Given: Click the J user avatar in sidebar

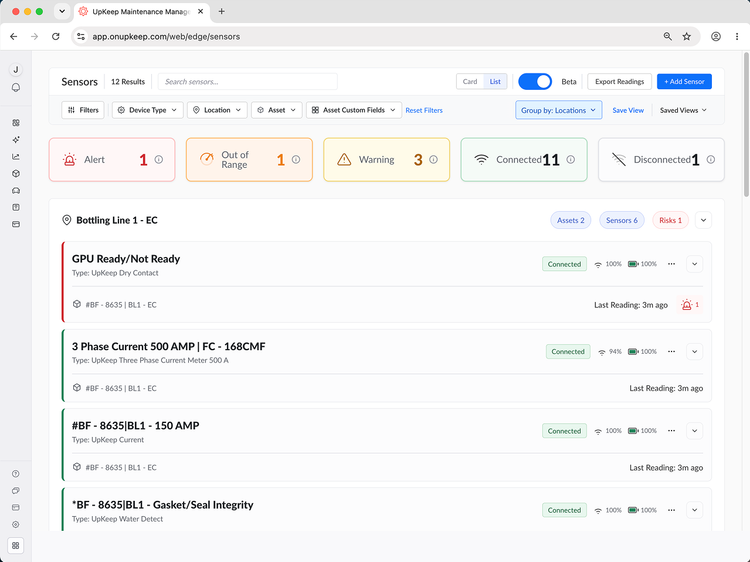Looking at the screenshot, I should (16, 70).
